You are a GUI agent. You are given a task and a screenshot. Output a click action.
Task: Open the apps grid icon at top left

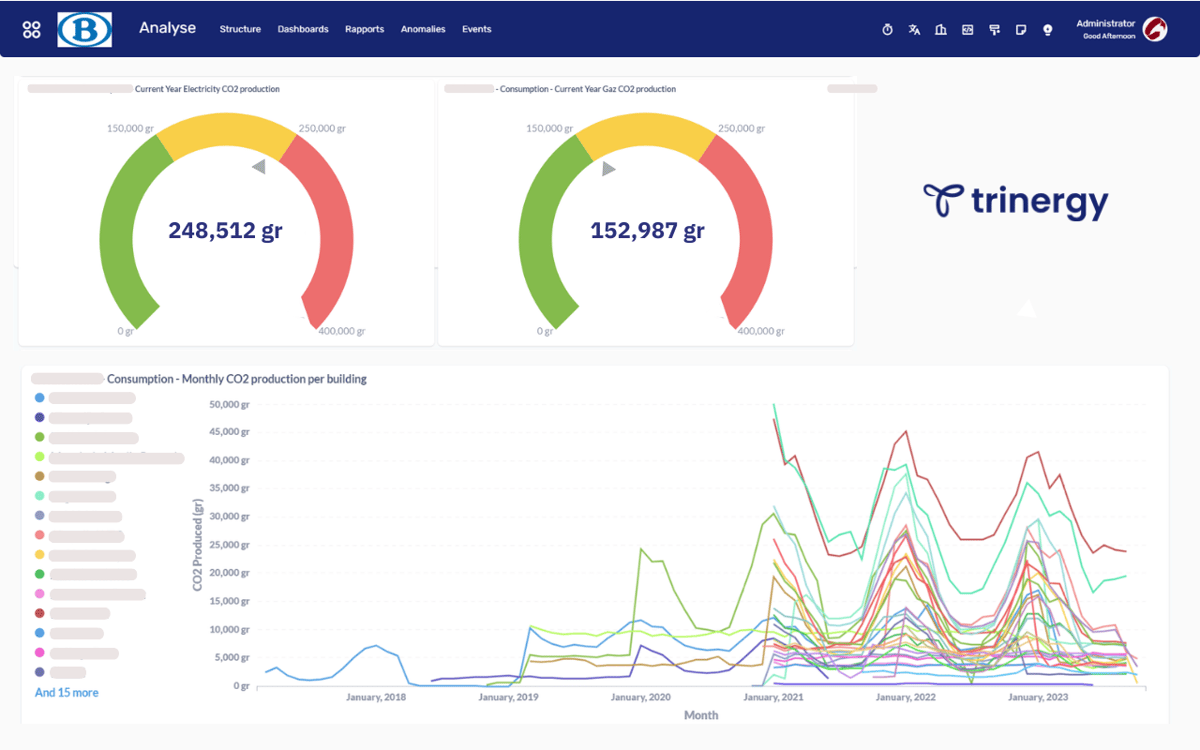[x=31, y=29]
